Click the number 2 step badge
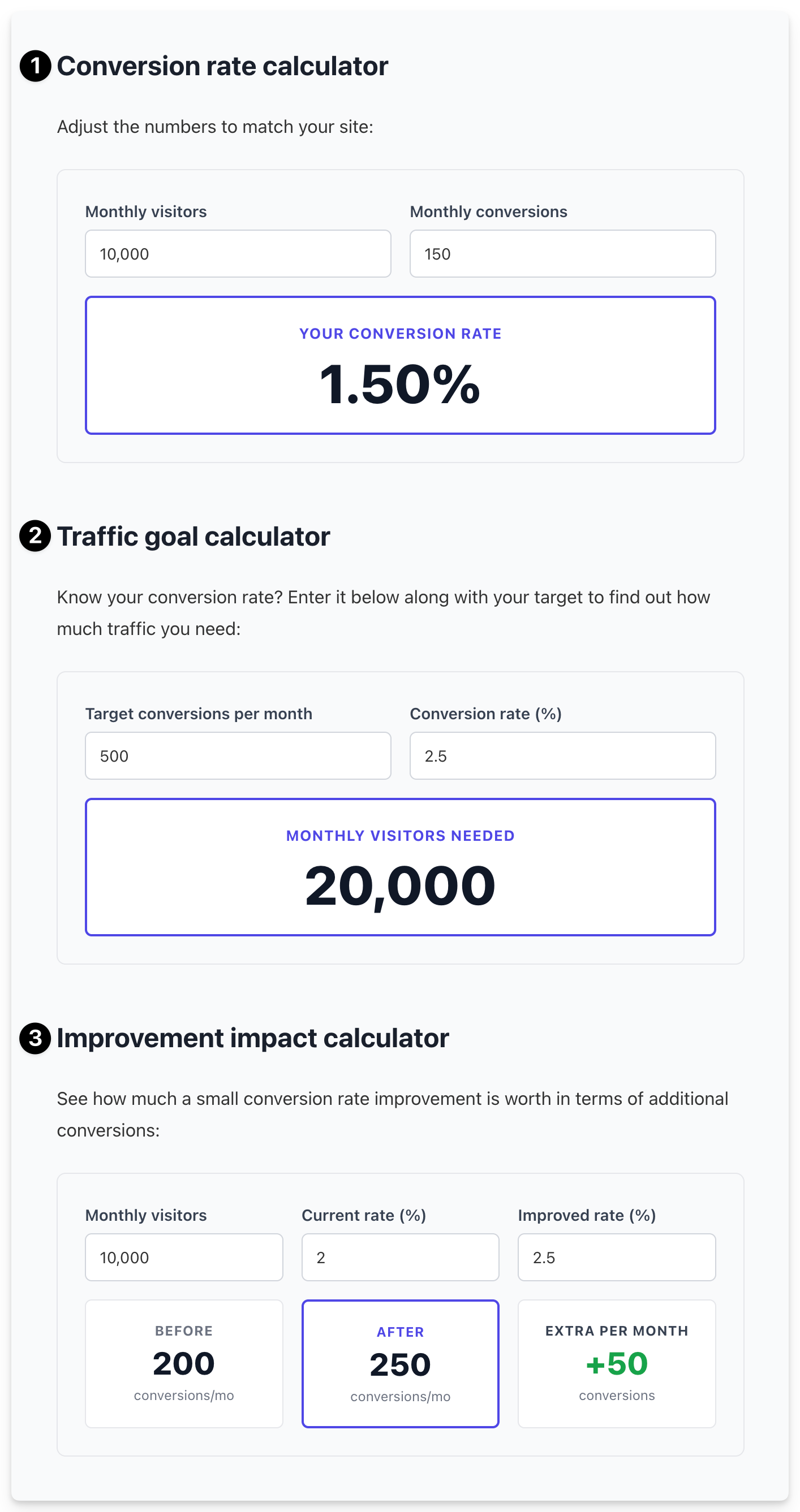This screenshot has height=1512, width=800. point(35,536)
